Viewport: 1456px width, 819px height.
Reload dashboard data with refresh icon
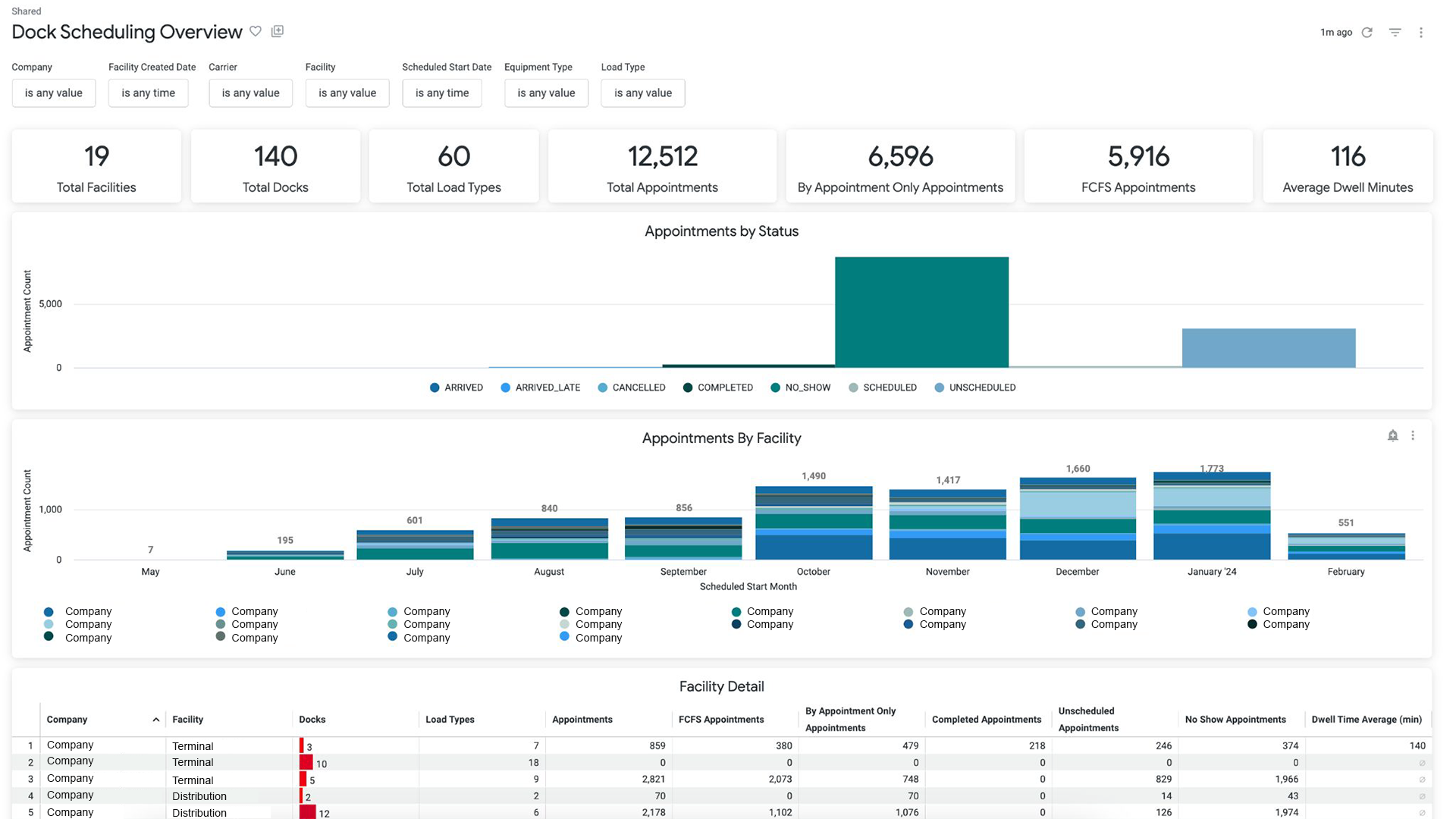(x=1367, y=33)
